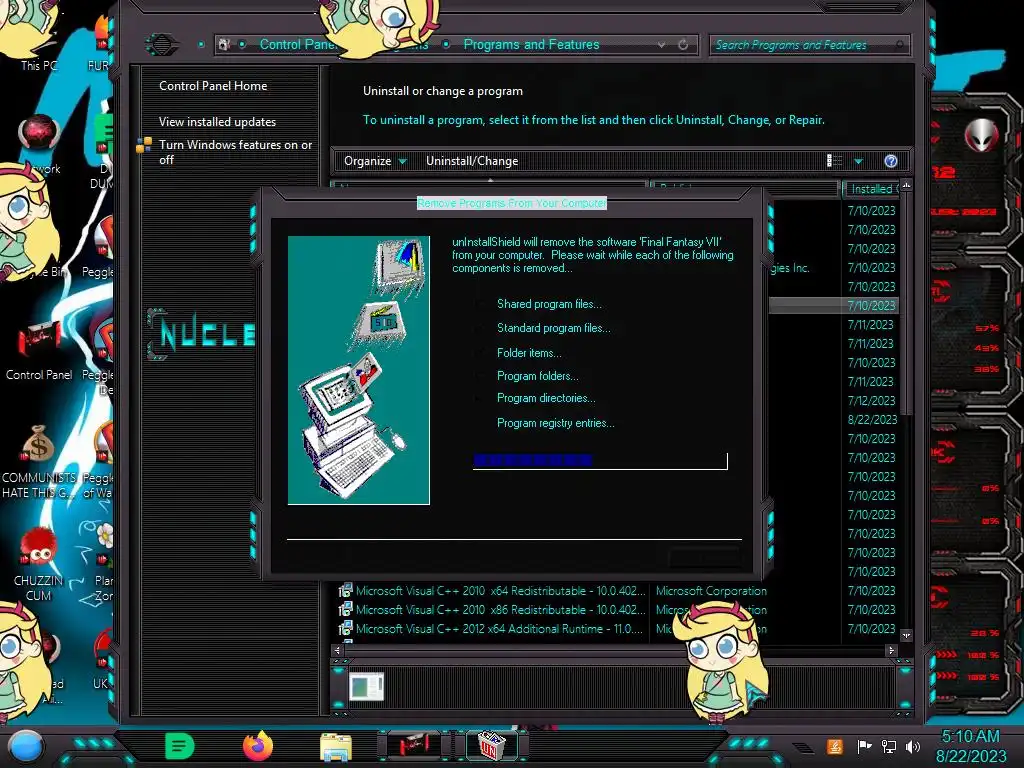Click the volume speaker tray icon
The height and width of the screenshot is (768, 1024).
pyautogui.click(x=912, y=746)
